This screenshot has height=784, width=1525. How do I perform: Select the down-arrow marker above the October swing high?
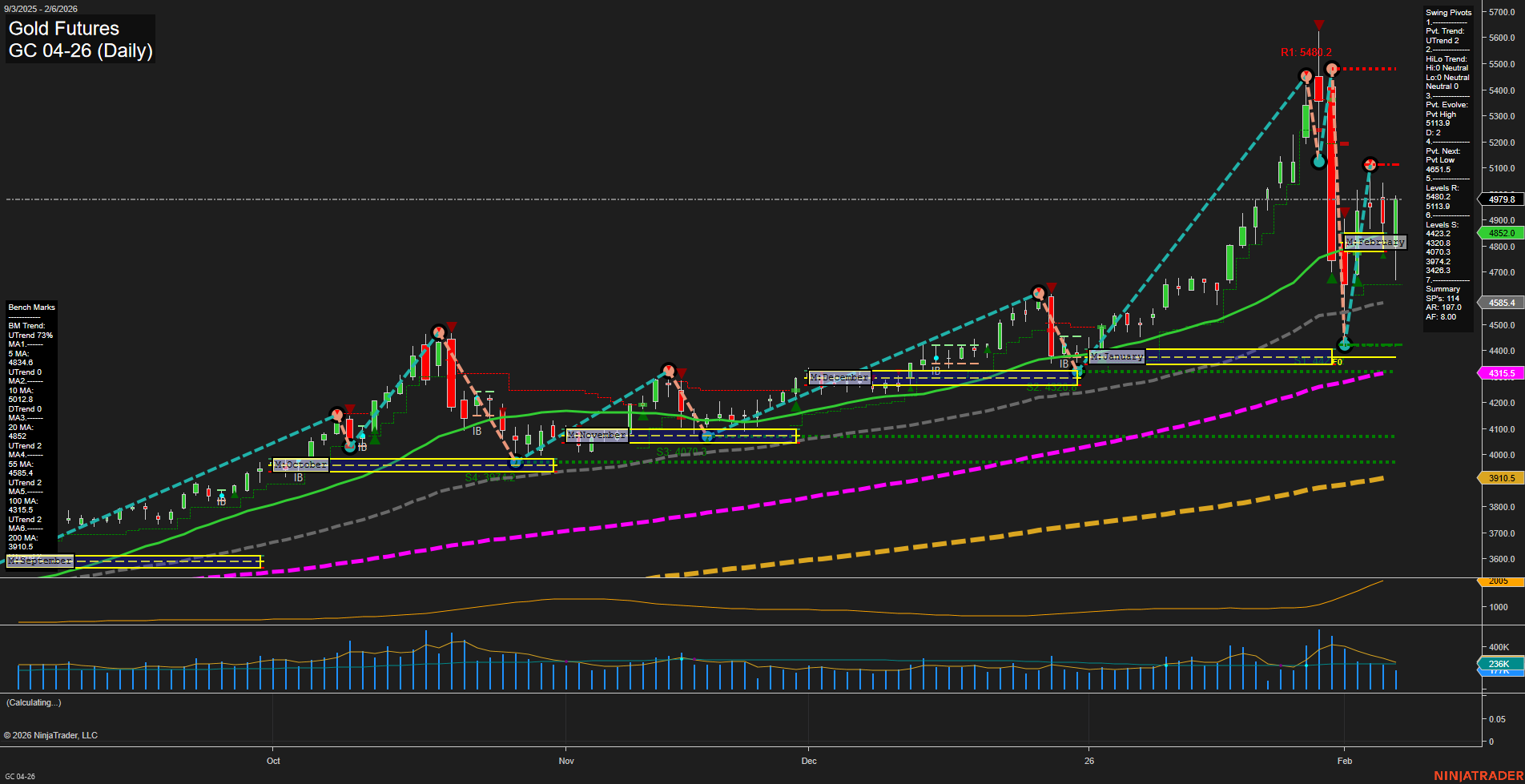click(451, 325)
